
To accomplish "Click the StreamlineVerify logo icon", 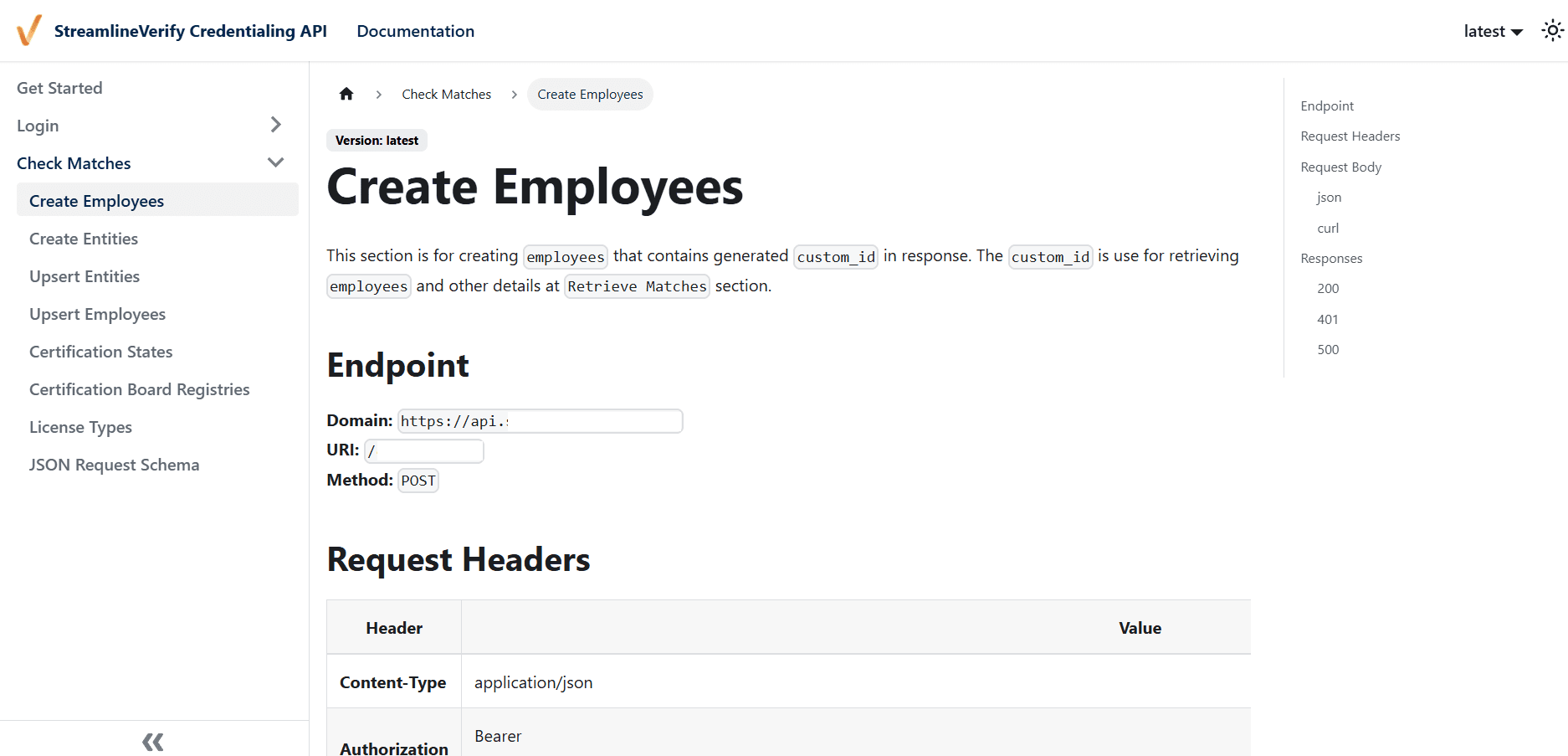I will pyautogui.click(x=29, y=31).
